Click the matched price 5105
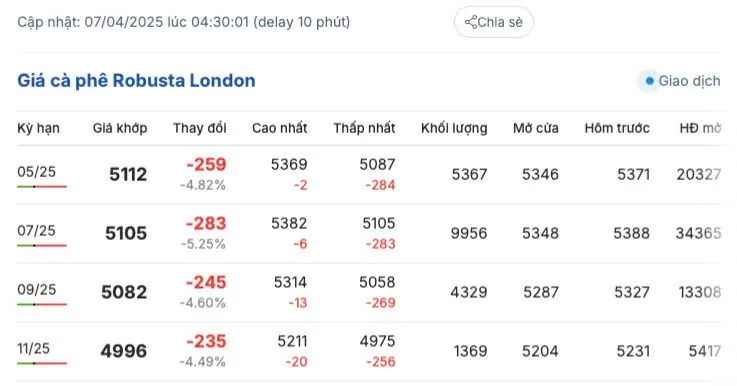This screenshot has height=386, width=737. click(126, 233)
